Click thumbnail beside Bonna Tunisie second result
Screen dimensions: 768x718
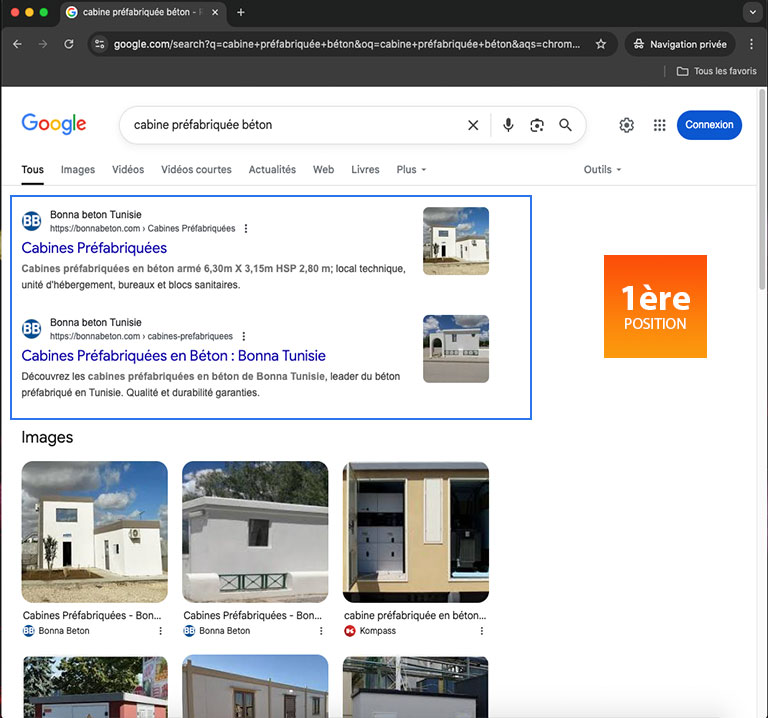click(x=456, y=349)
